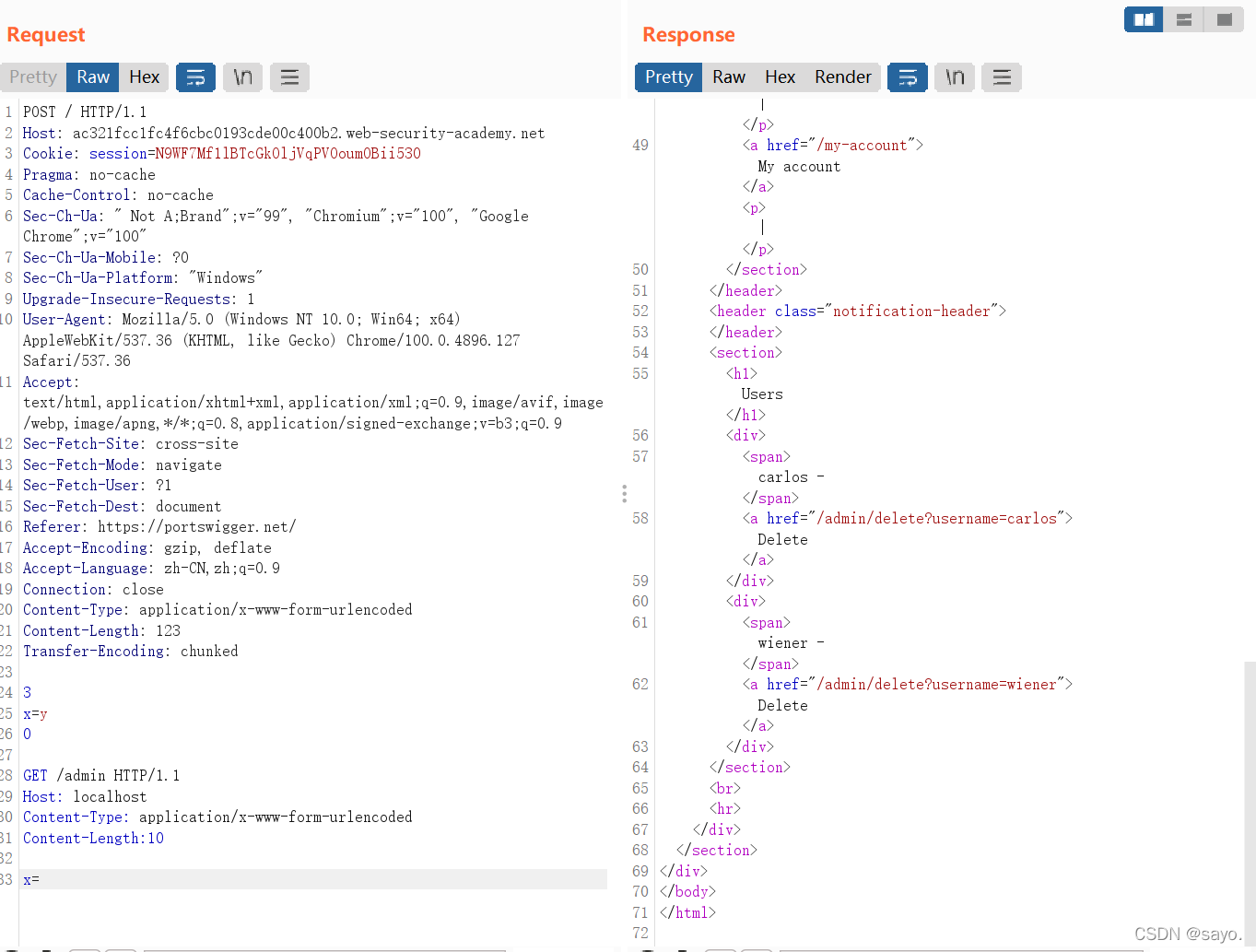Image resolution: width=1256 pixels, height=952 pixels.
Task: Click the 'Transfer-Encoding: chunked' header line
Action: [131, 652]
